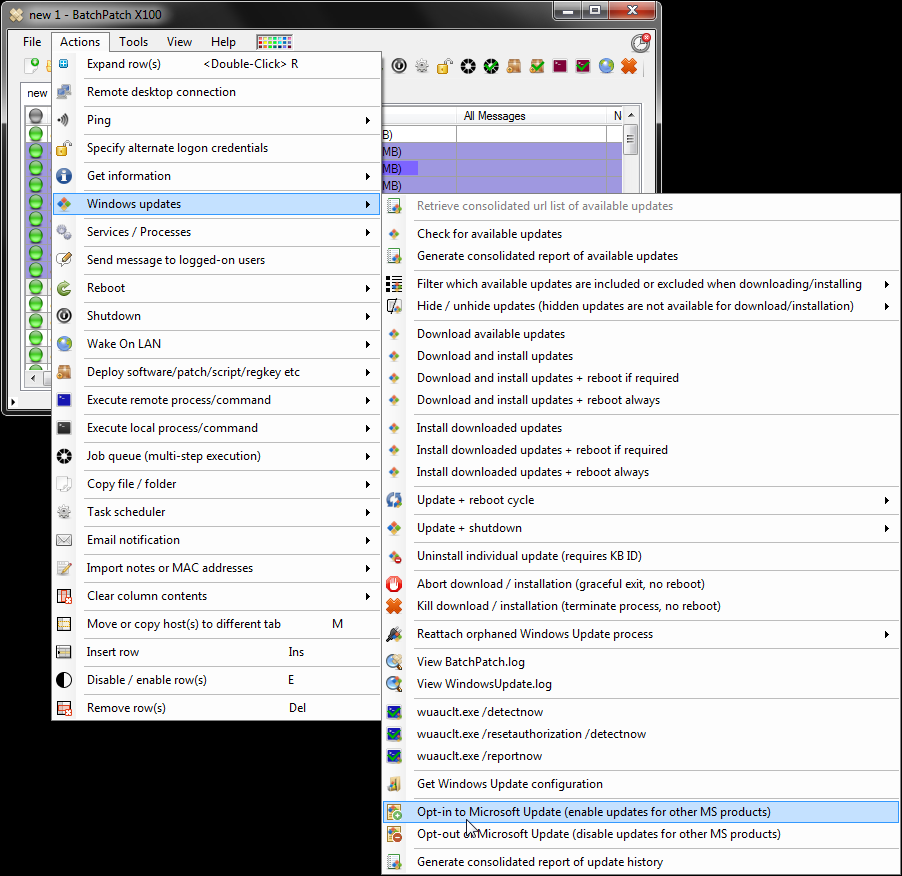902x876 pixels.
Task: Click the Expand row(s) menu icon
Action: 64,64
